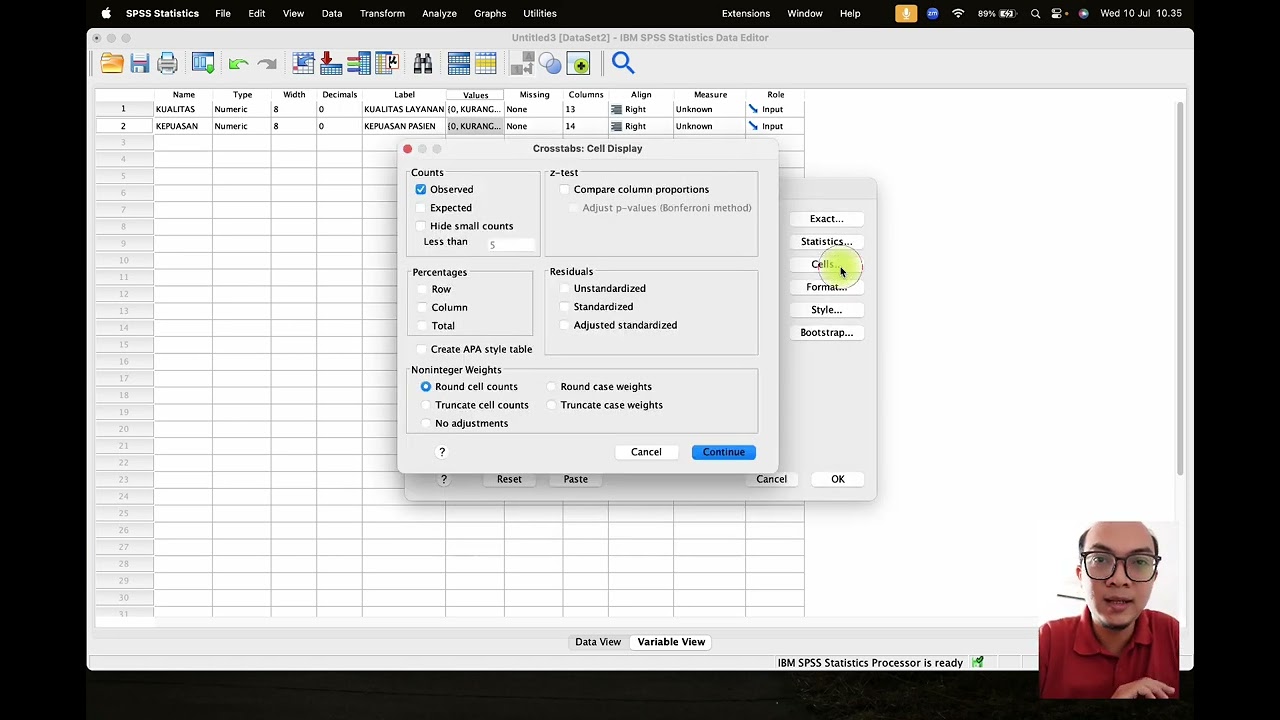
Task: Open Measure dropdown for KEPUASAN row
Action: [x=709, y=126]
